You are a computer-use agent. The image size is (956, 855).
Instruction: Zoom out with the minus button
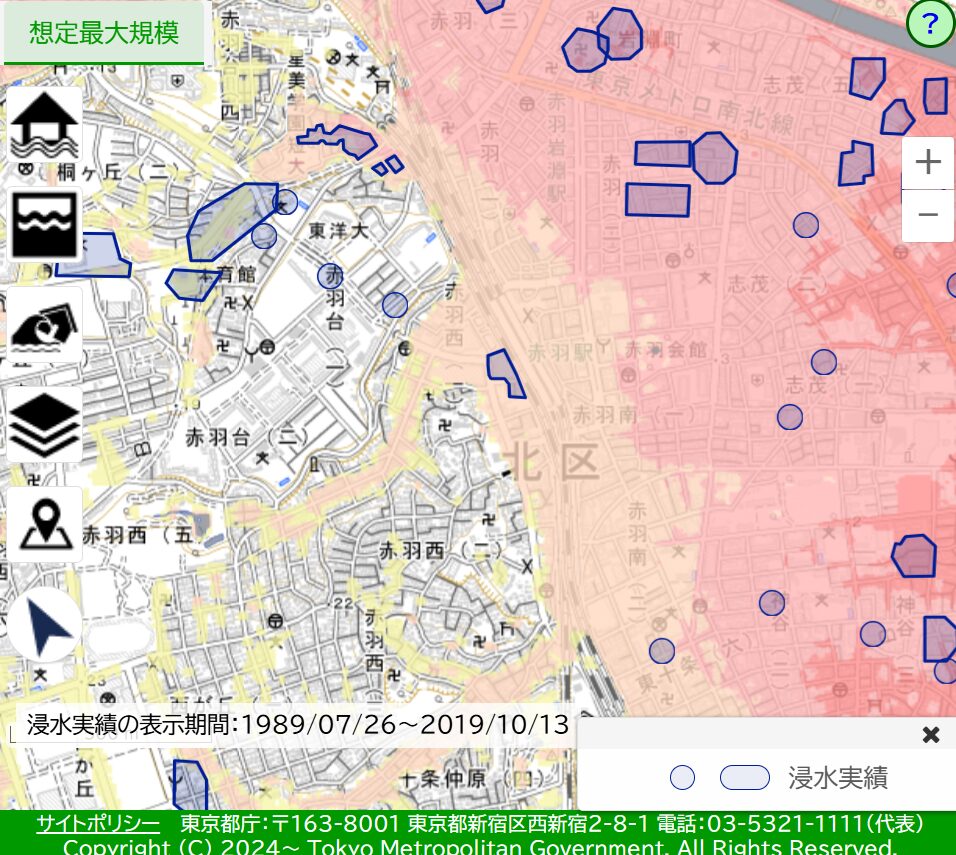[927, 215]
